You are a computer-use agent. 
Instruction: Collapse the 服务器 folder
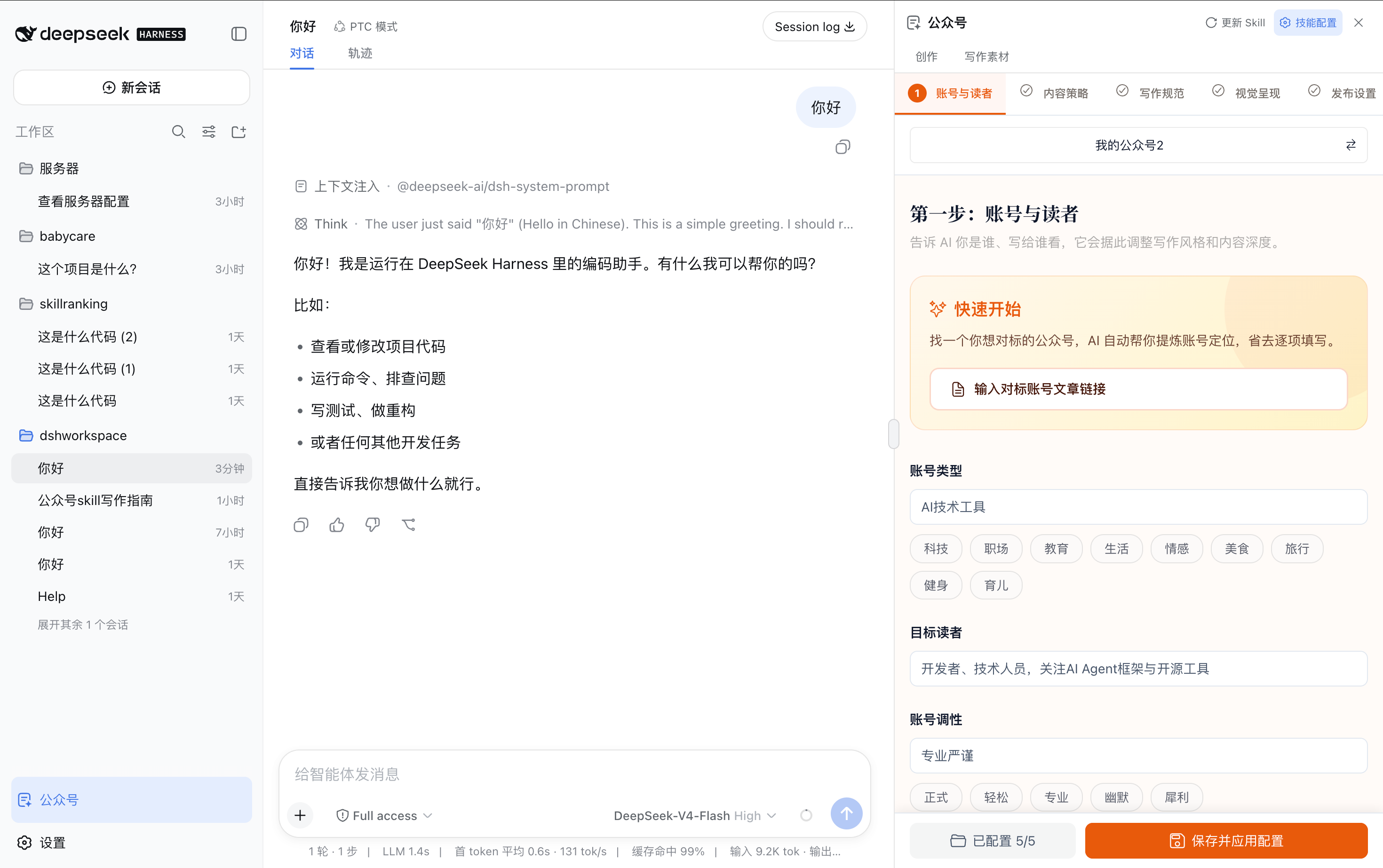click(x=132, y=168)
